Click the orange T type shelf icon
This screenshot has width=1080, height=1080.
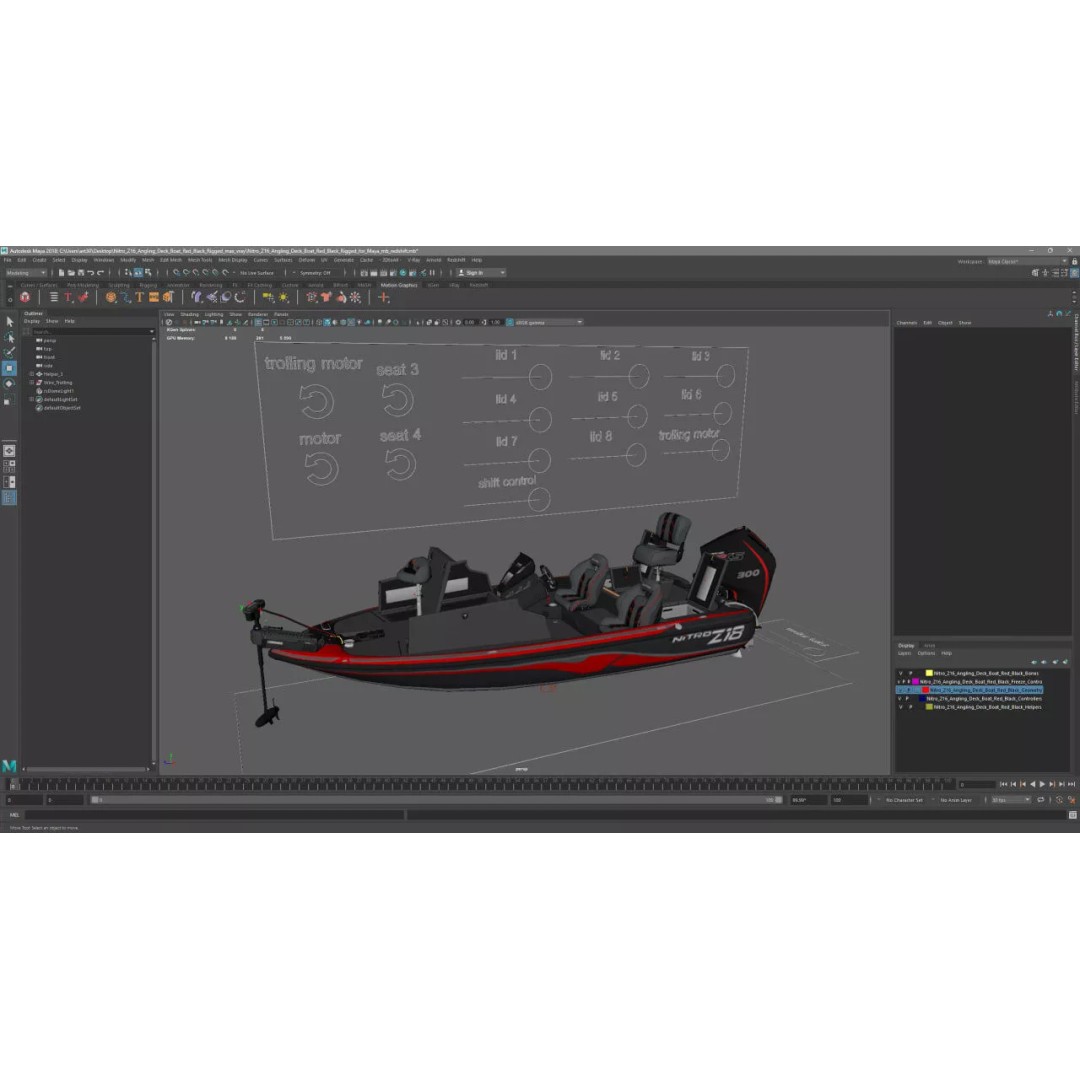pos(139,298)
